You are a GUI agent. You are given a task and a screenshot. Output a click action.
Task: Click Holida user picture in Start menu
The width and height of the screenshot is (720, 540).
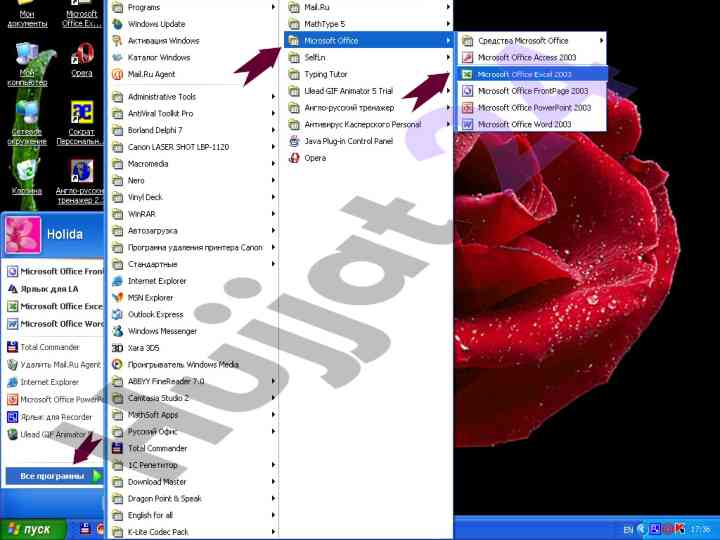(22, 235)
